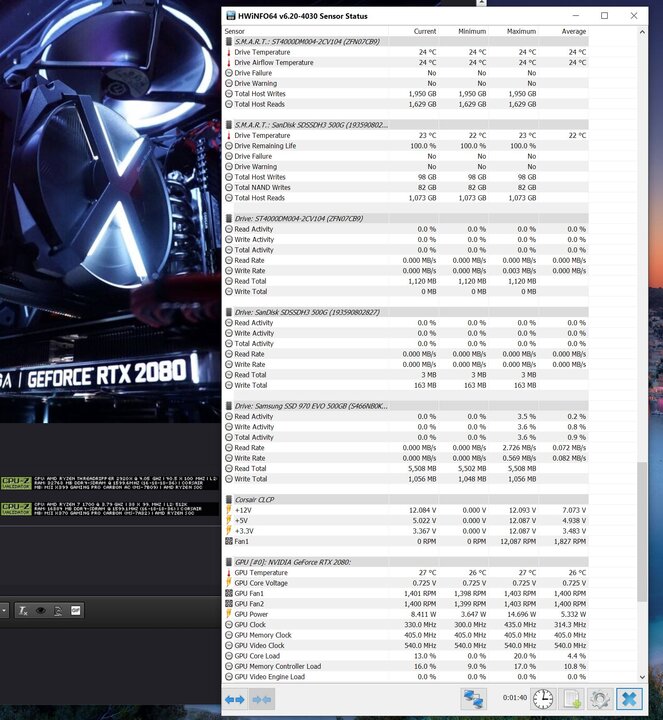Select the GPU Video Clock row

pyautogui.click(x=406, y=645)
